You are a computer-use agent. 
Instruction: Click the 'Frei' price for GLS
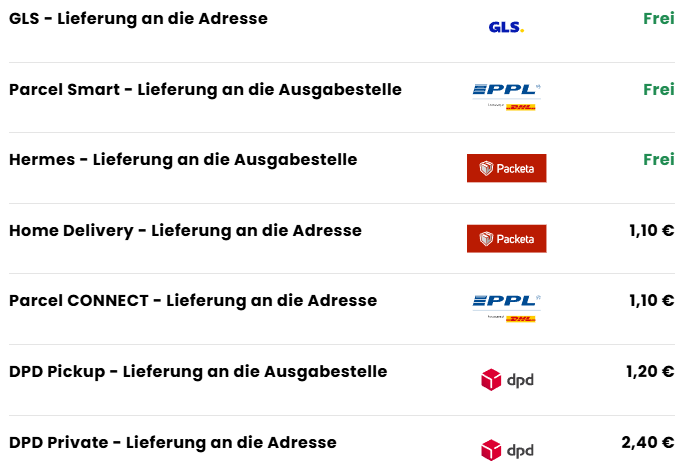coord(658,18)
